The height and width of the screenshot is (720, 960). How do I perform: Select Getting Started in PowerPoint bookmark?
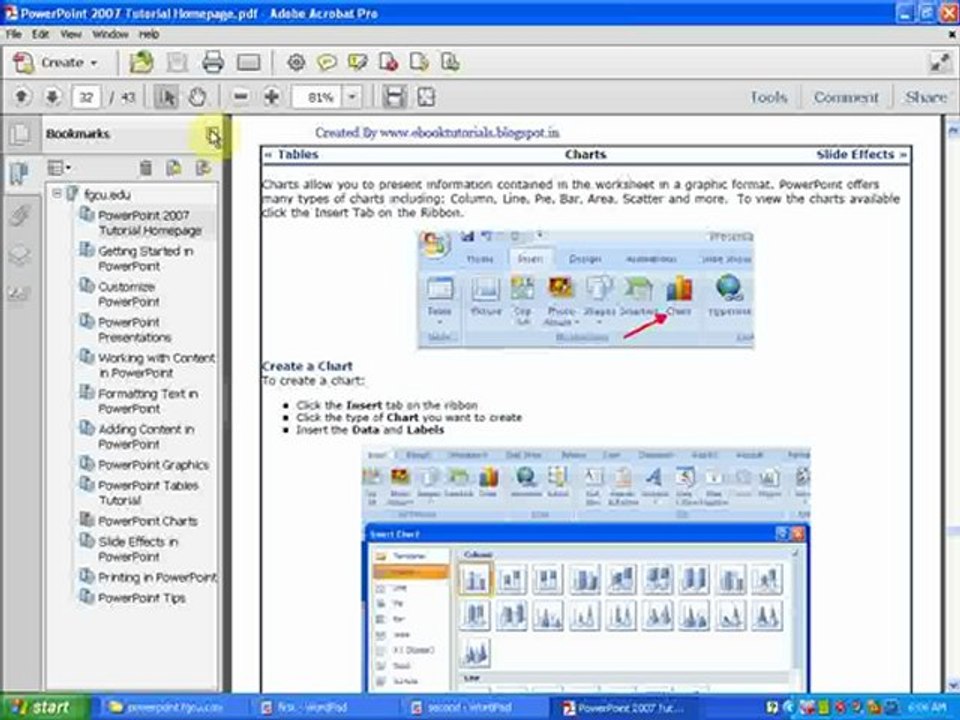[x=146, y=258]
